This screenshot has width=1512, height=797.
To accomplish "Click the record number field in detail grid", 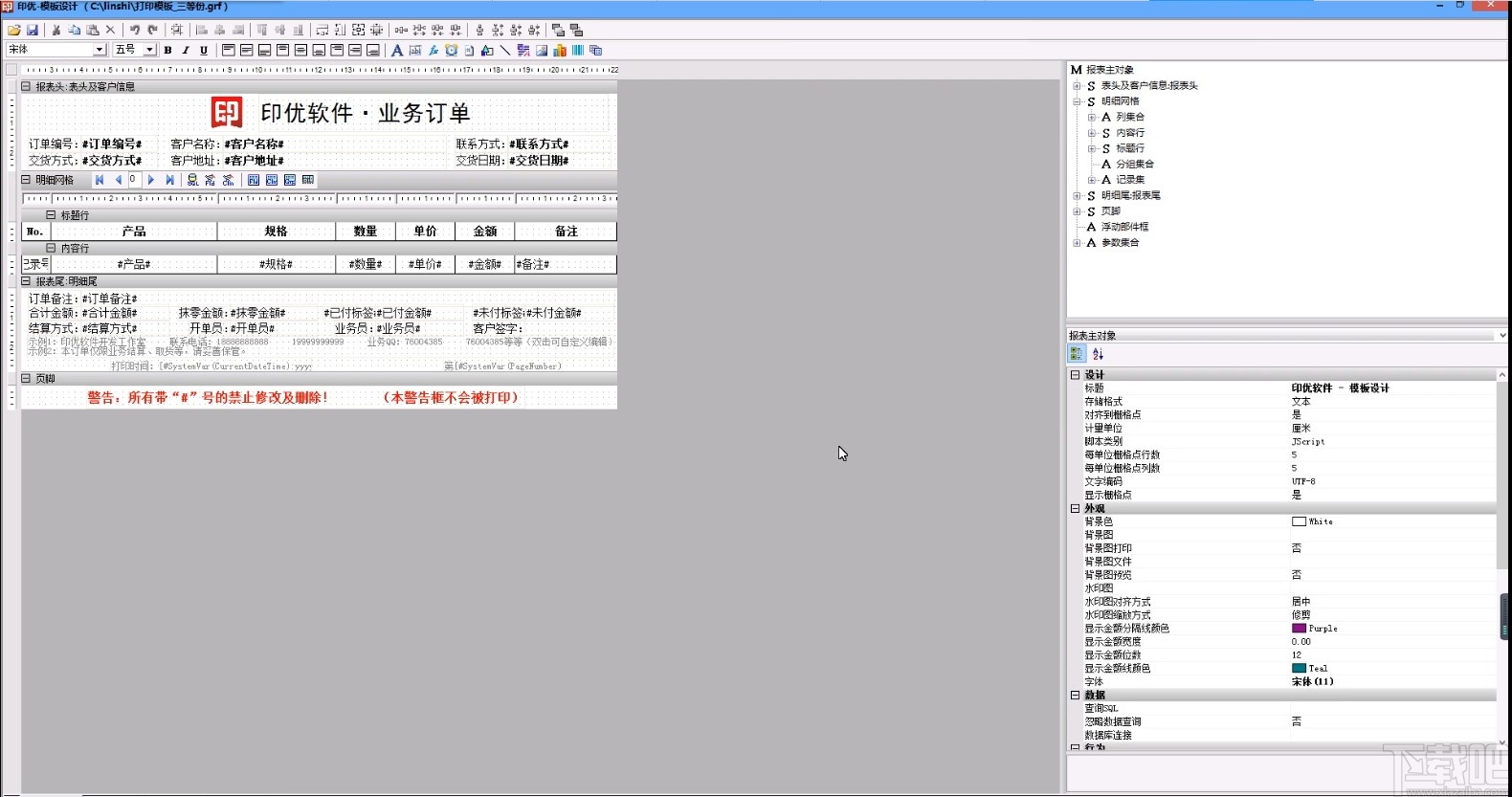I will click(134, 180).
